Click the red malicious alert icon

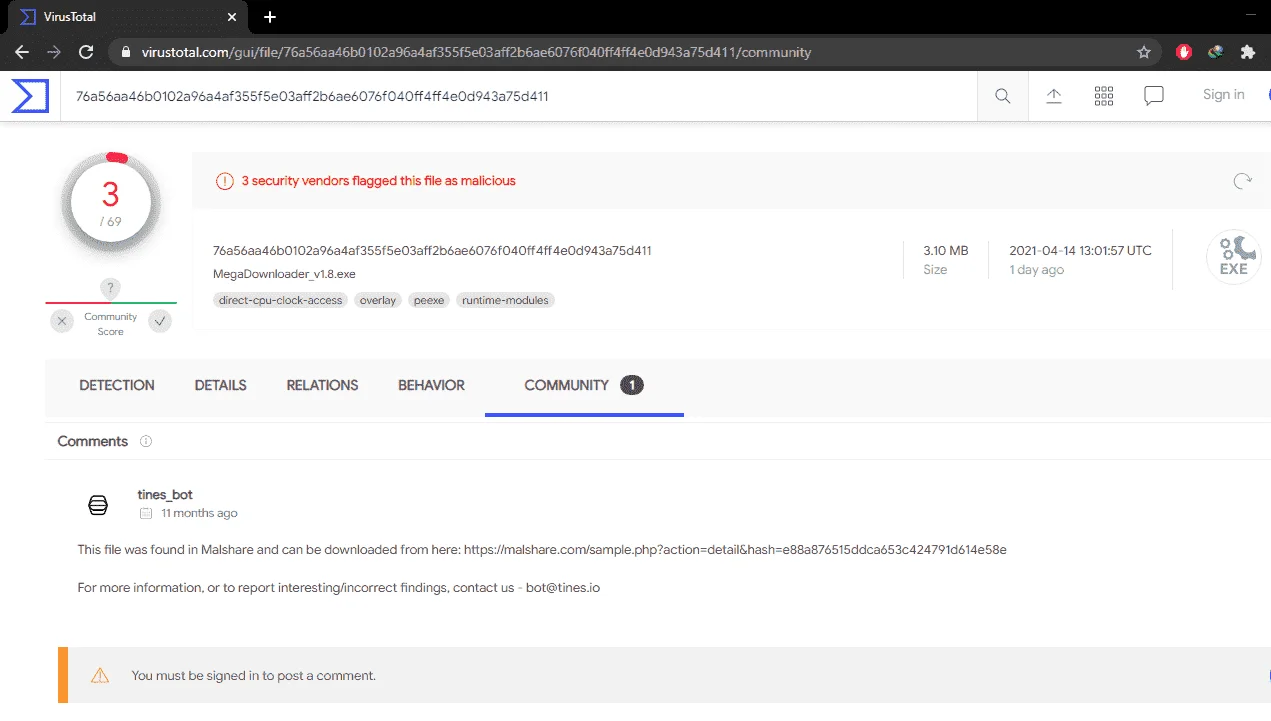pos(225,181)
